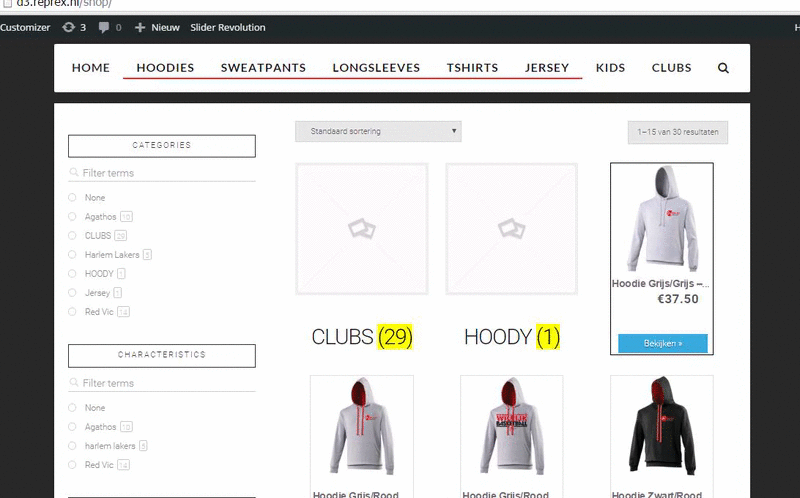Viewport: 800px width, 498px height.
Task: Click the page icon beside the URL
Action: [7, 4]
